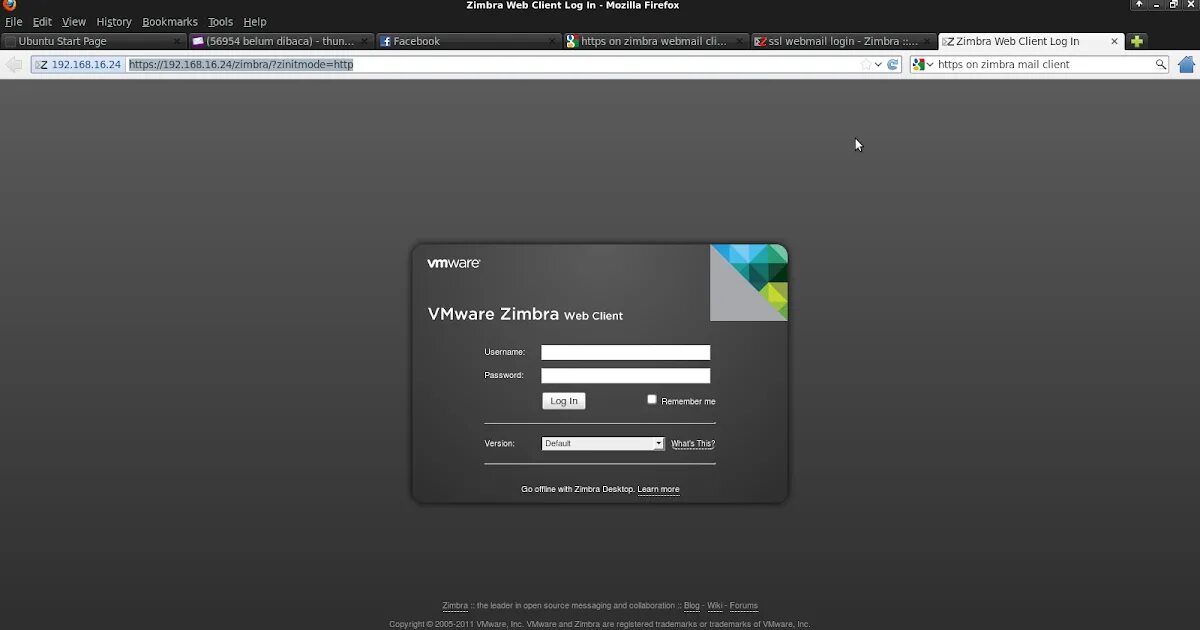
Task: Open the History menu
Action: click(114, 21)
